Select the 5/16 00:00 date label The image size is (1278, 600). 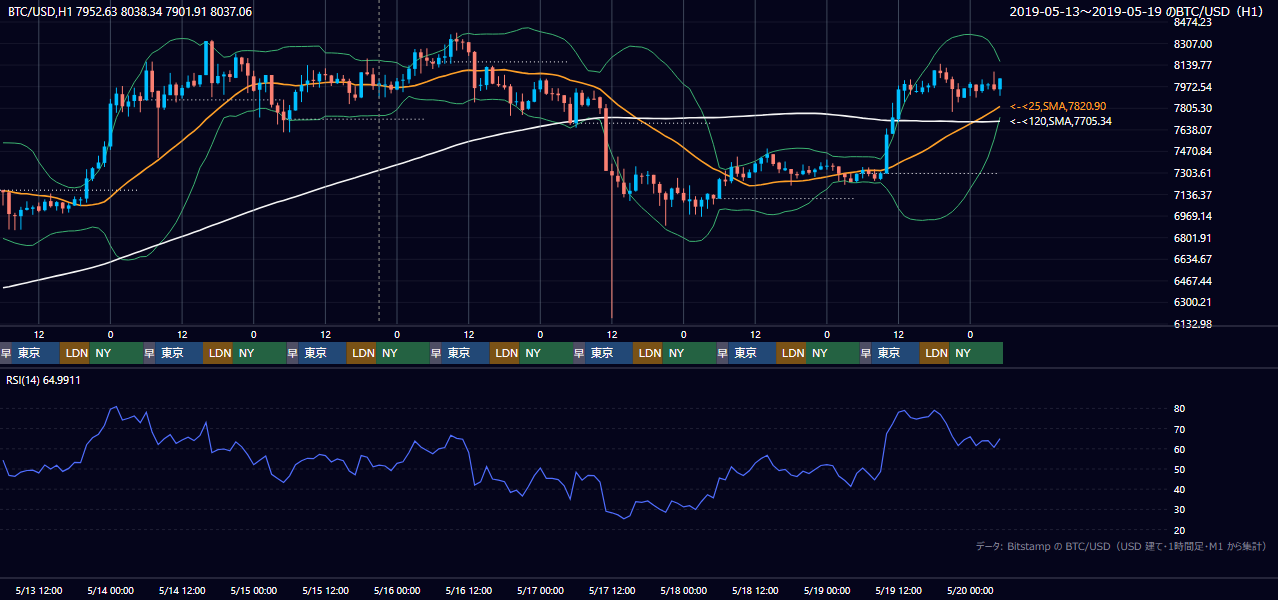(397, 591)
